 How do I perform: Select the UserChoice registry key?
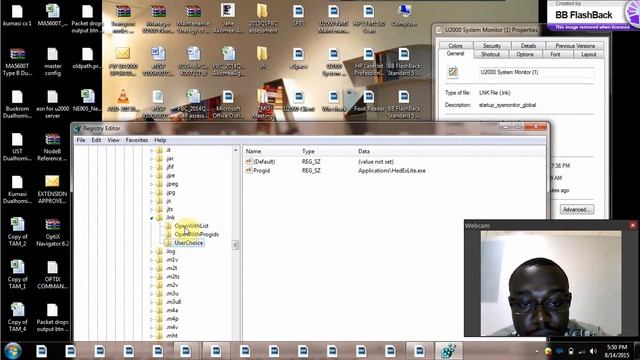[x=189, y=243]
